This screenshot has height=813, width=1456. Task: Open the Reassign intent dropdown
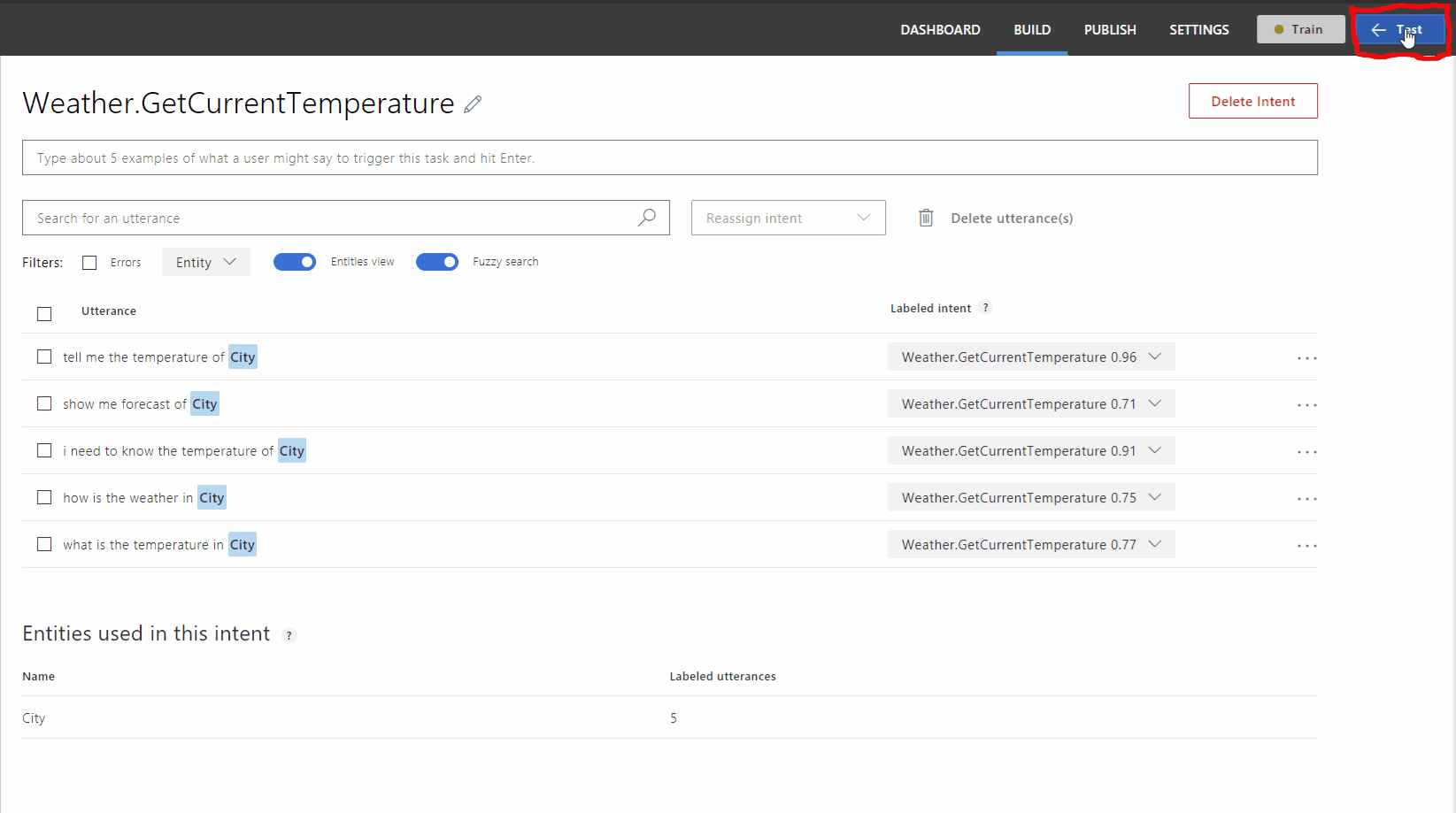788,218
